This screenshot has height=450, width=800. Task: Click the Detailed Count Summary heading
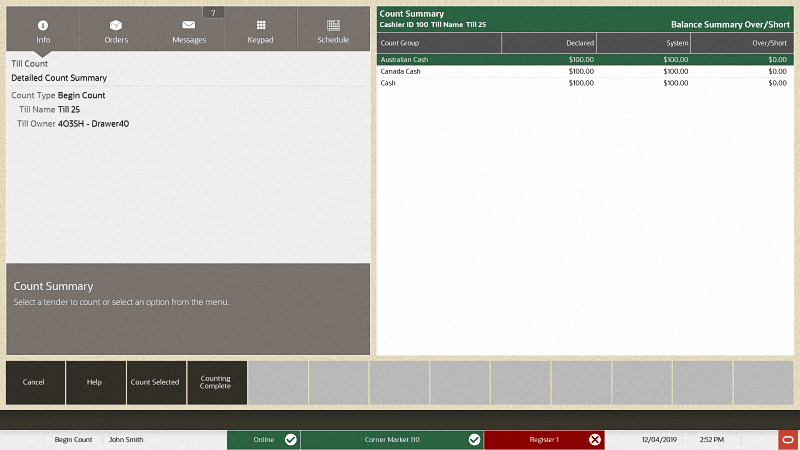(x=59, y=78)
